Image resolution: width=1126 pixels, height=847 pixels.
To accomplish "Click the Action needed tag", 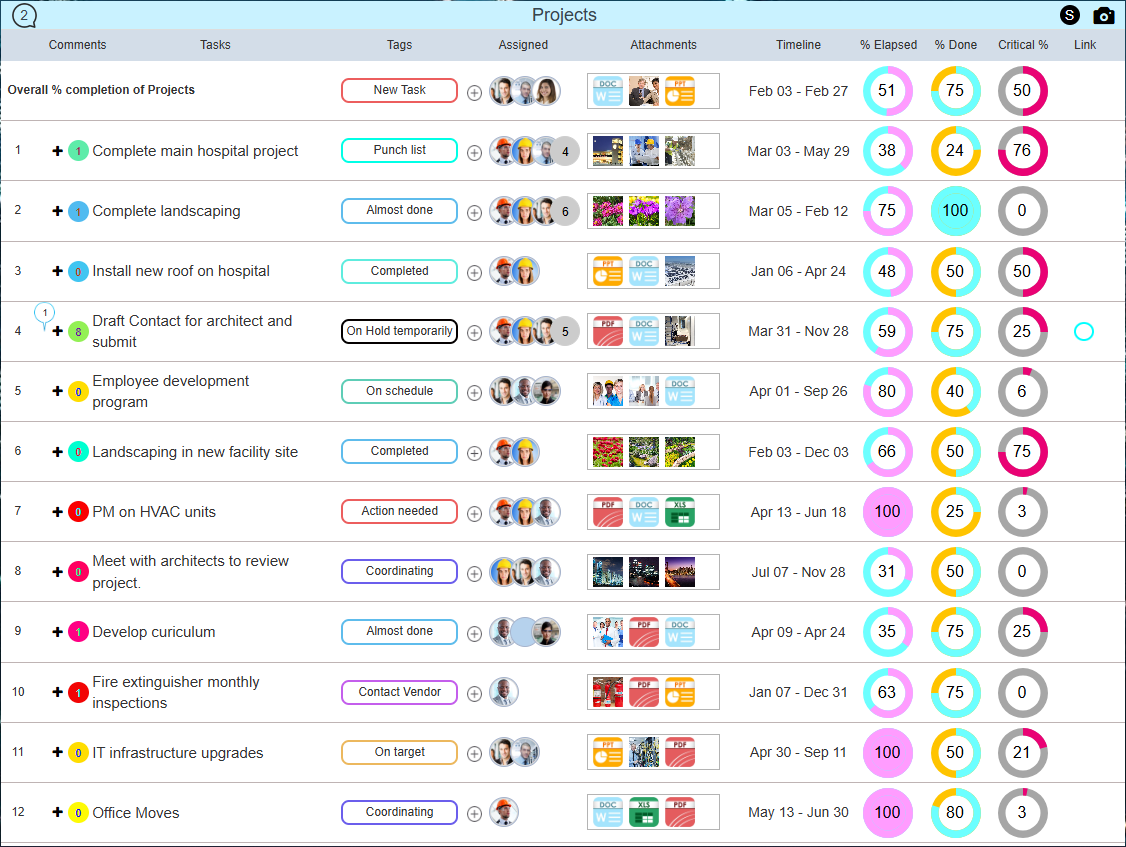I will coord(399,511).
